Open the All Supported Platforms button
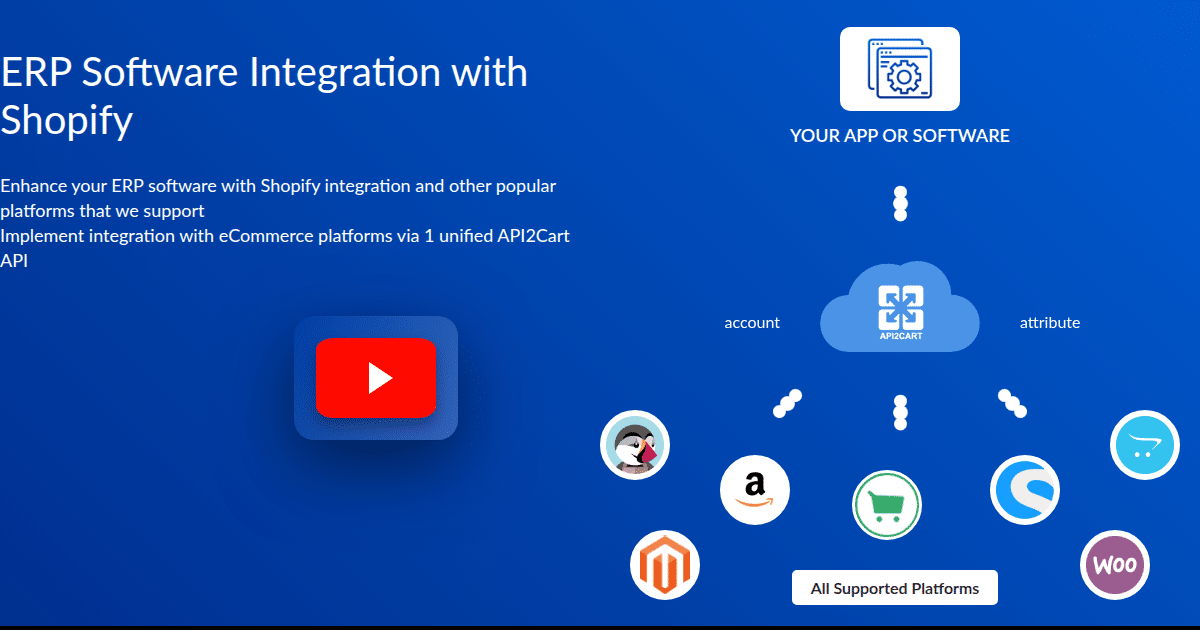Image resolution: width=1200 pixels, height=630 pixels. [895, 588]
